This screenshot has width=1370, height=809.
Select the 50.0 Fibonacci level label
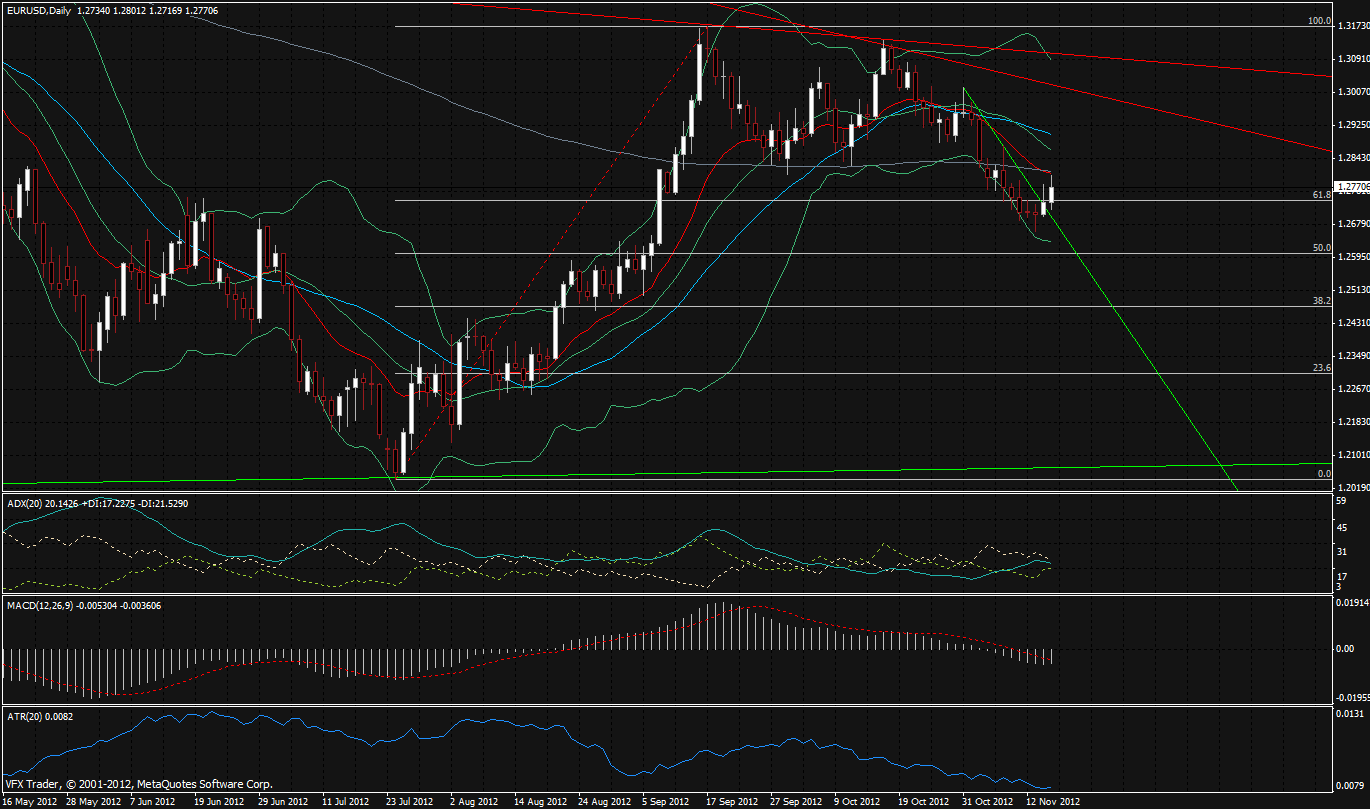coord(1320,248)
